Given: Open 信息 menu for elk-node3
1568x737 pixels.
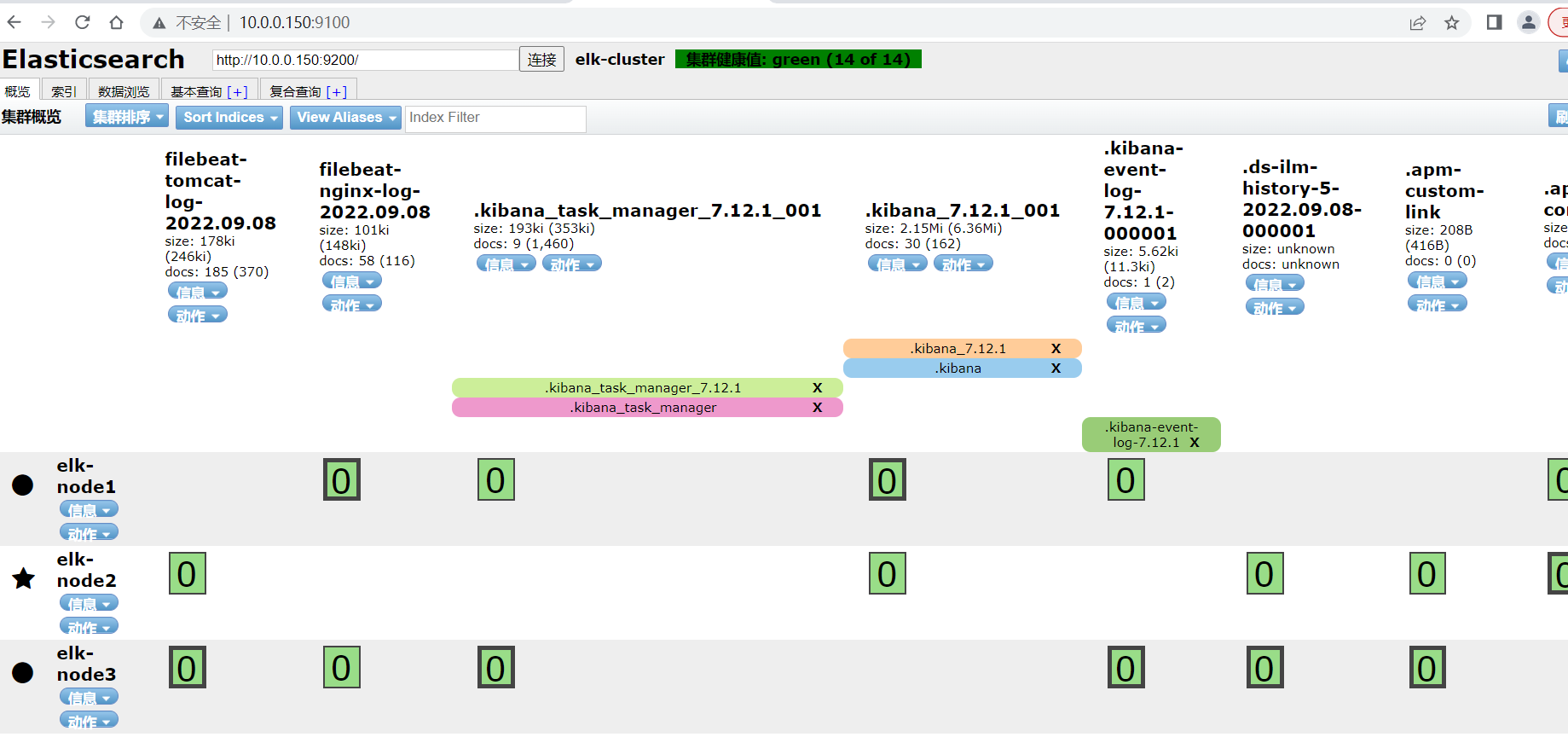Looking at the screenshot, I should coord(89,698).
